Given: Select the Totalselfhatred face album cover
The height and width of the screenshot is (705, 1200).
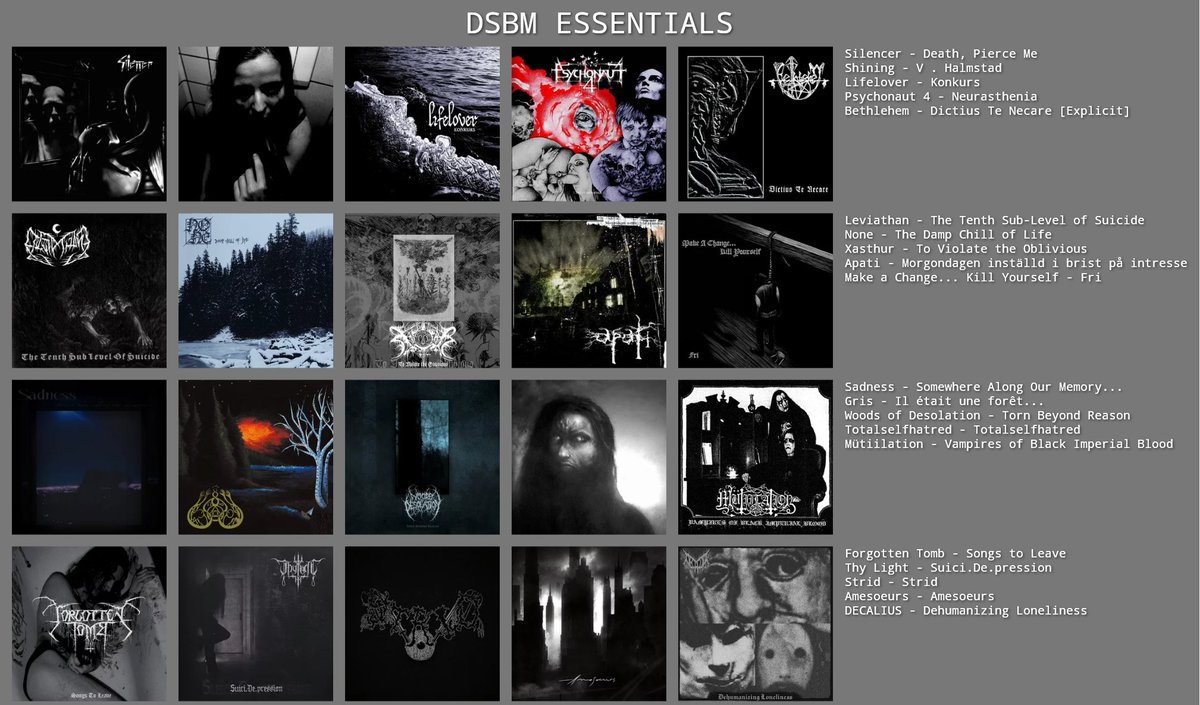Looking at the screenshot, I should coord(589,457).
